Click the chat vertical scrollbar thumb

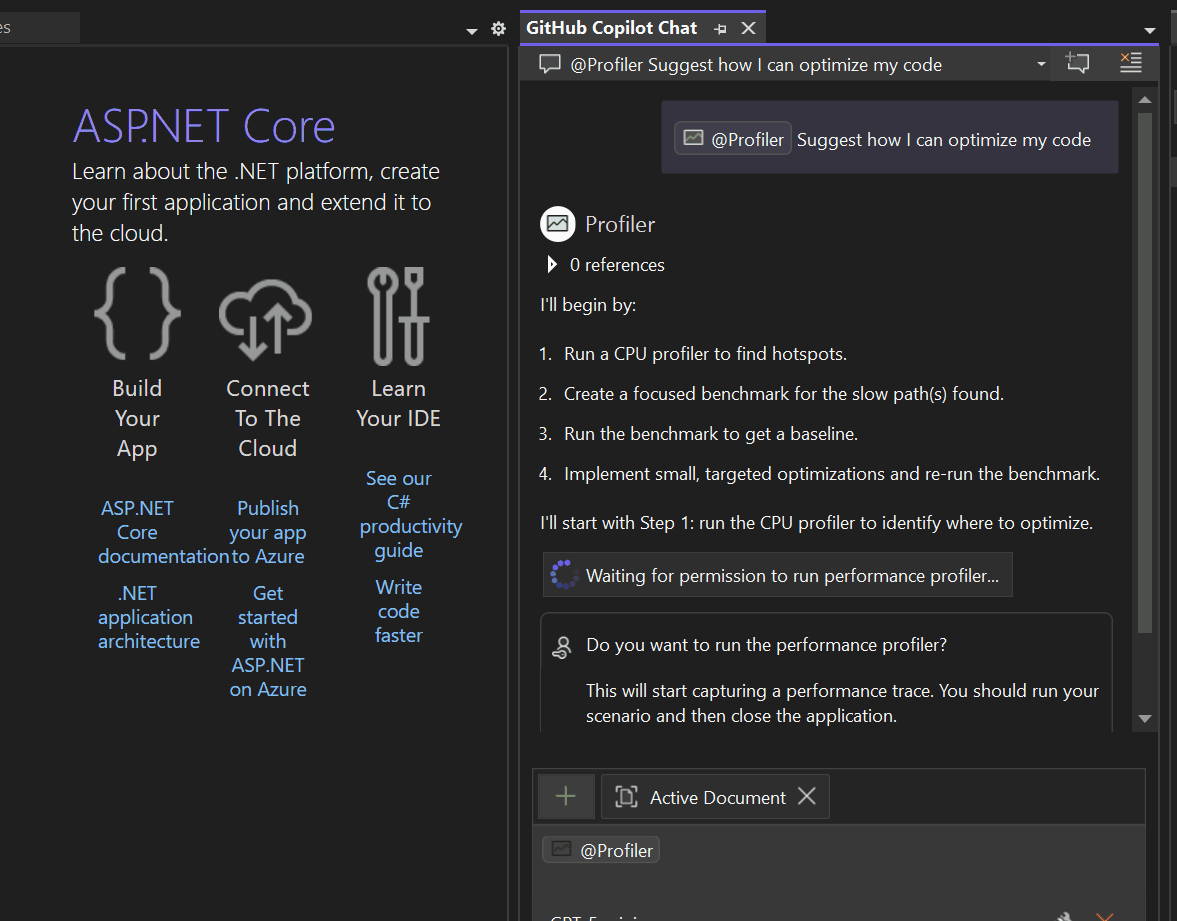tap(1144, 373)
